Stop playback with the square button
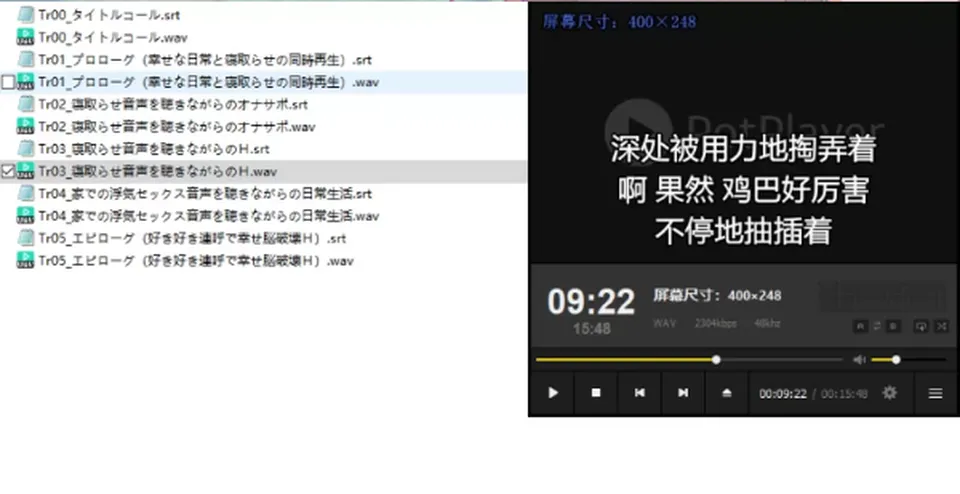This screenshot has width=960, height=494. pyautogui.click(x=596, y=393)
